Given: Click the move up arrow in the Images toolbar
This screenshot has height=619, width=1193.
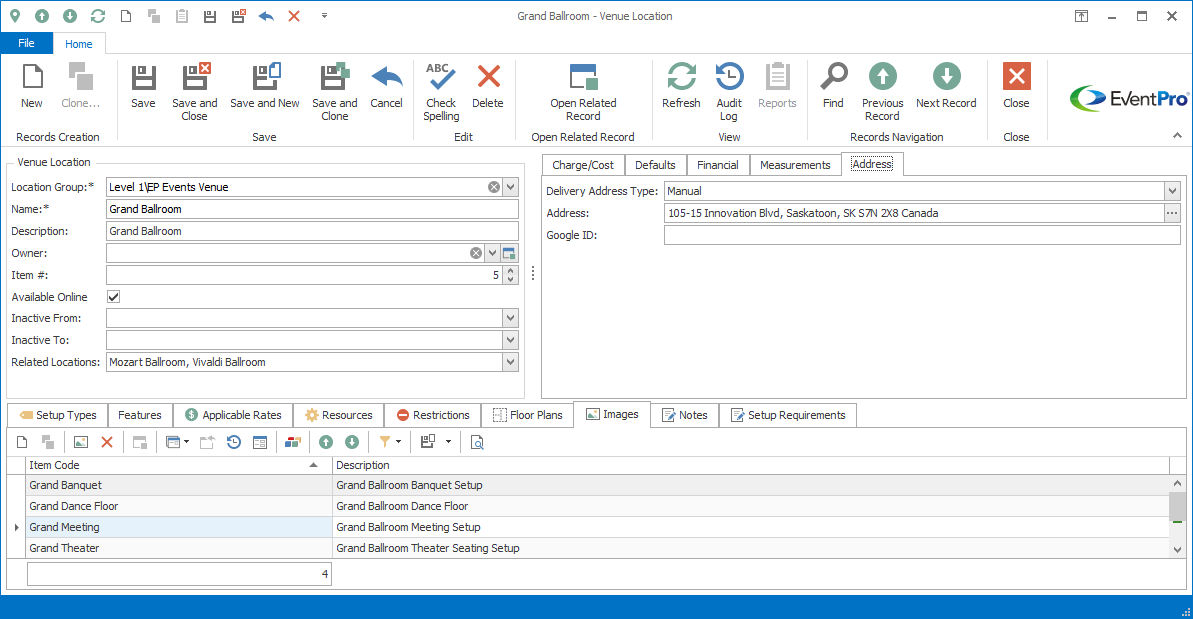Looking at the screenshot, I should coord(326,443).
